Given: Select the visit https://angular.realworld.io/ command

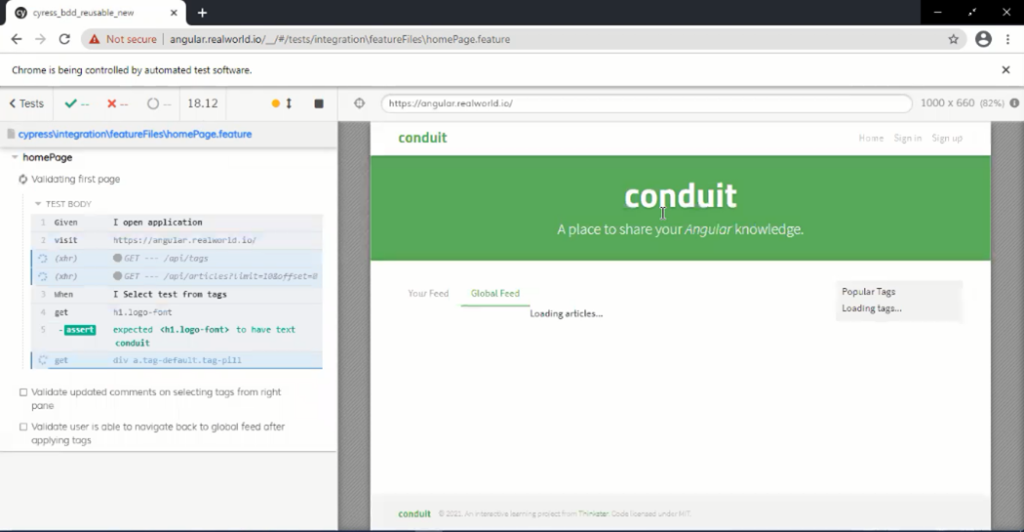Looking at the screenshot, I should coord(176,240).
